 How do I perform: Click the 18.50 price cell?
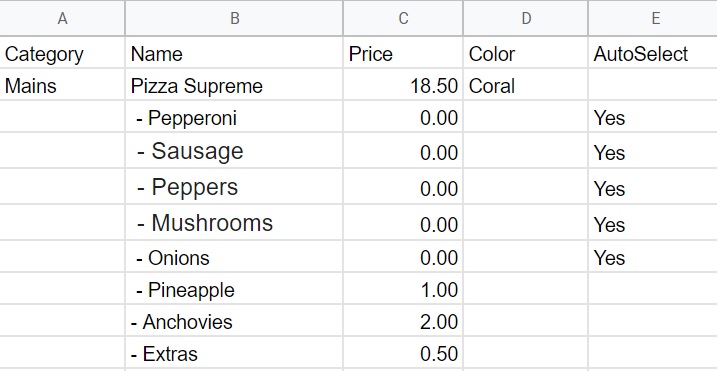[403, 85]
